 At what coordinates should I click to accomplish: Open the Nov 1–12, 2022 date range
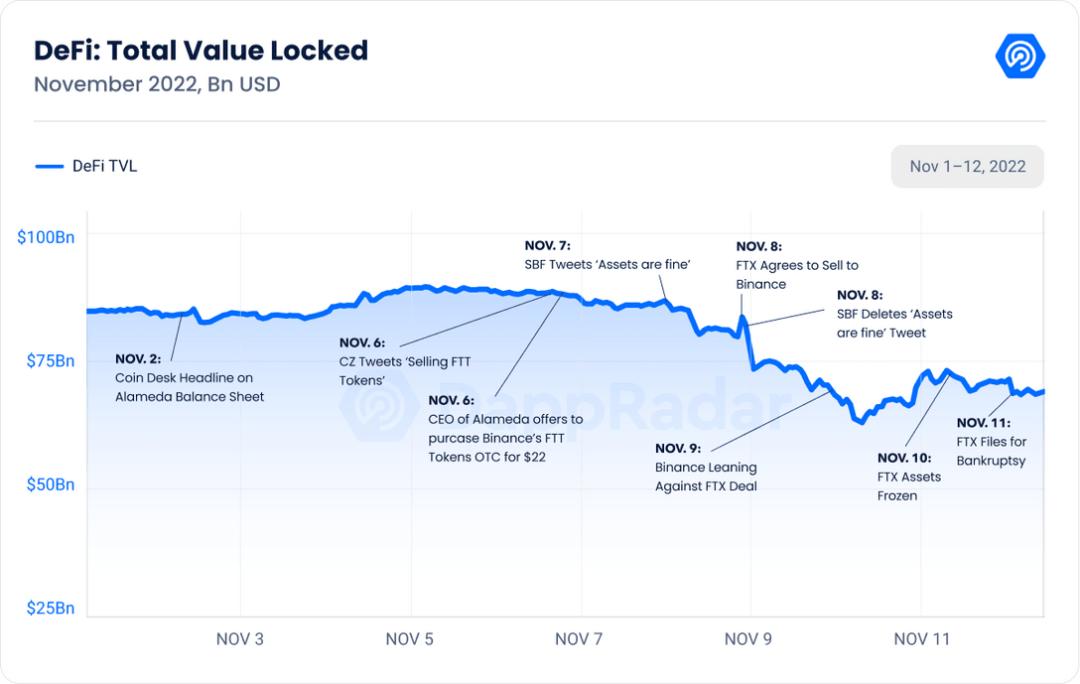tap(967, 166)
